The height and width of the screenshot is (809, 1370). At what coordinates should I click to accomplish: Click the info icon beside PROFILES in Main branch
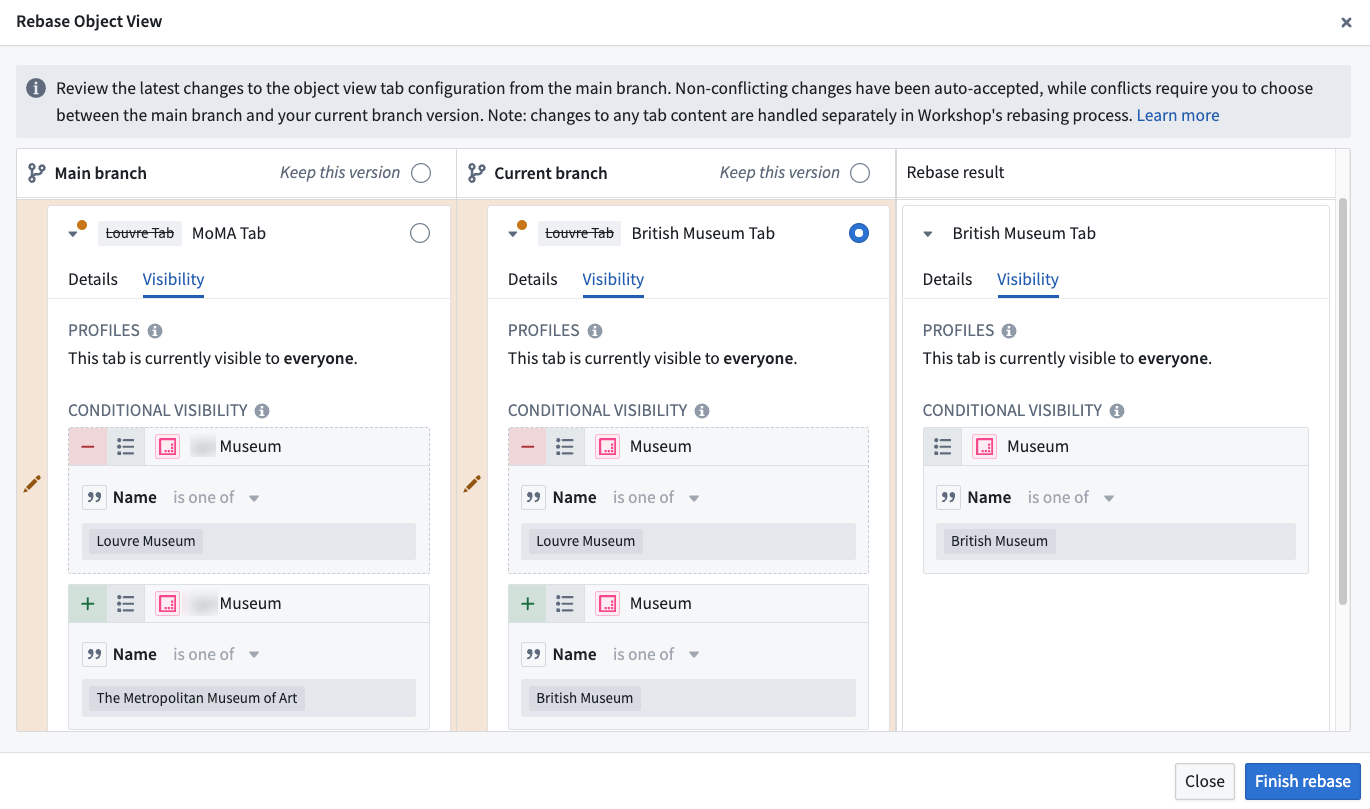[x=155, y=331]
